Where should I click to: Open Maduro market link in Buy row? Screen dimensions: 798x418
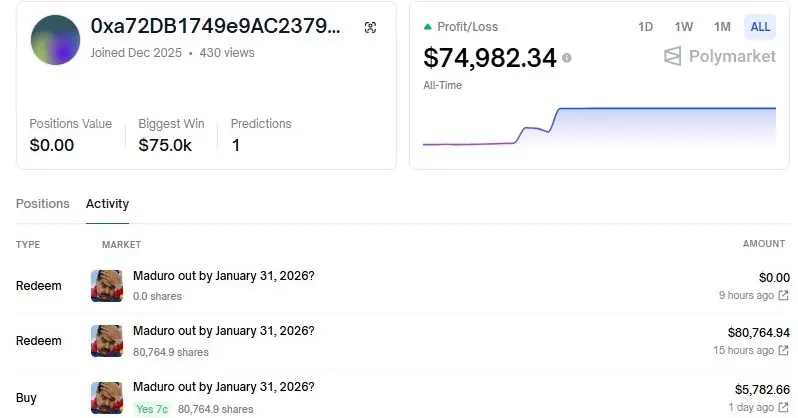coord(224,388)
